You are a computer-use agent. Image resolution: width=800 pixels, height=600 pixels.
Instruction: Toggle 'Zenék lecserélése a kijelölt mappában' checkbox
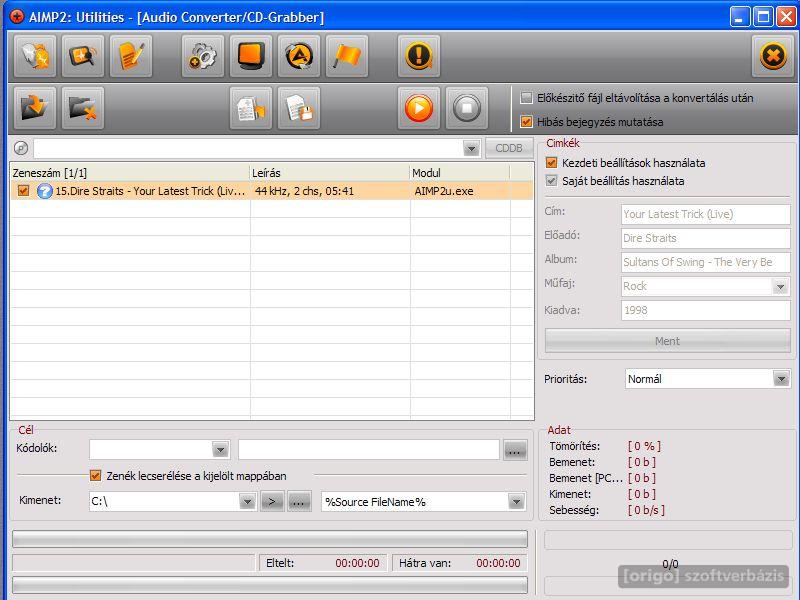click(95, 476)
